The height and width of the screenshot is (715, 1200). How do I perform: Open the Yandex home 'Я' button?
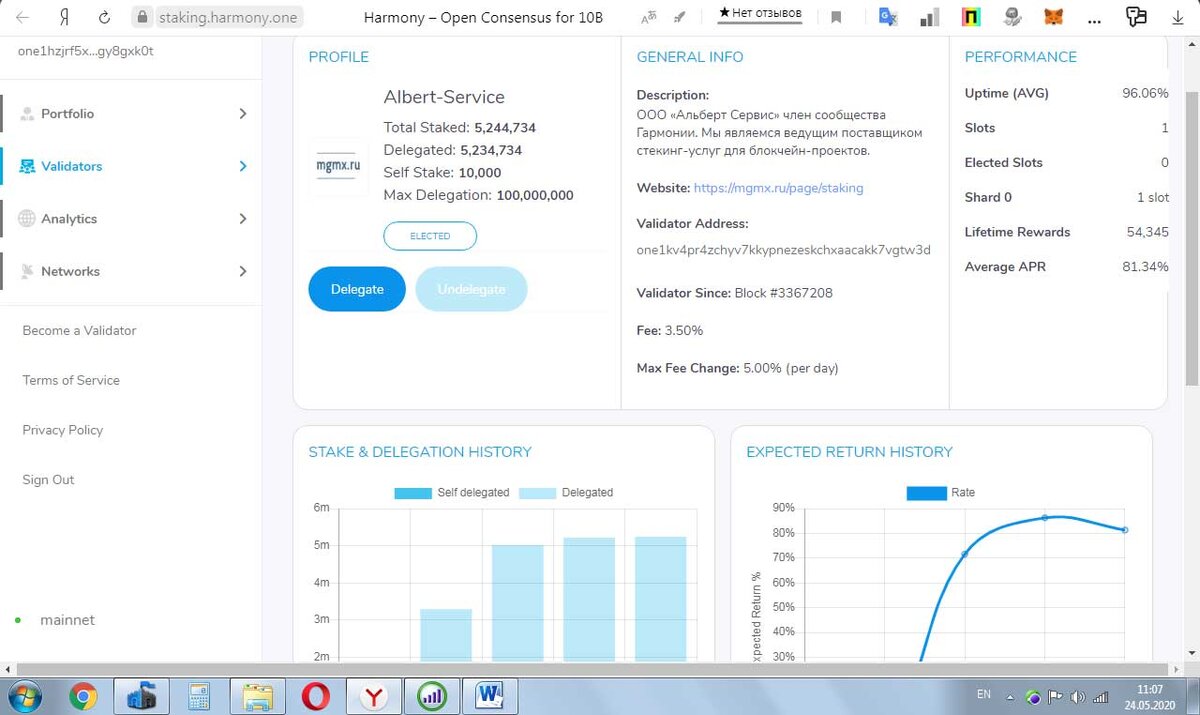[66, 18]
